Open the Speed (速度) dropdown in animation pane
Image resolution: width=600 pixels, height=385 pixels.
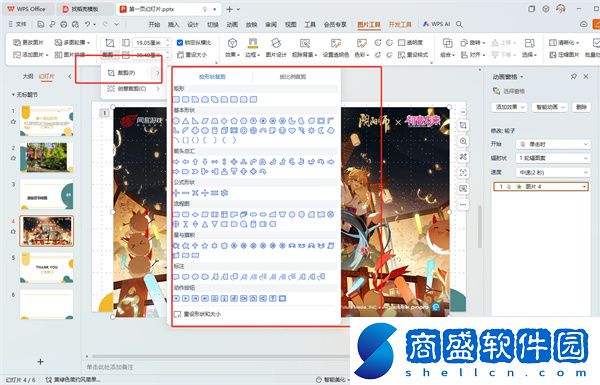pos(553,172)
